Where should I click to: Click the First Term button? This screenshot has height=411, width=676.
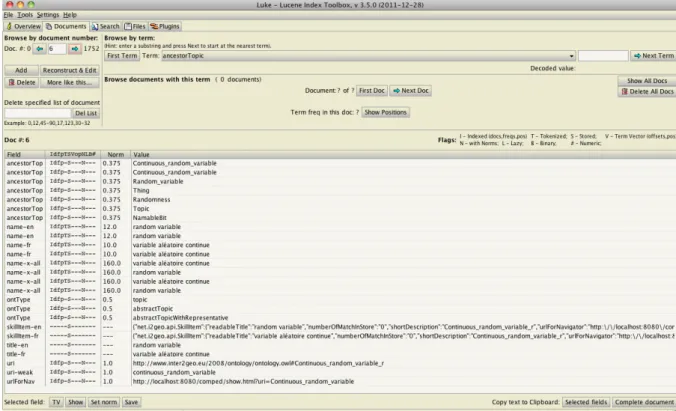pos(122,56)
